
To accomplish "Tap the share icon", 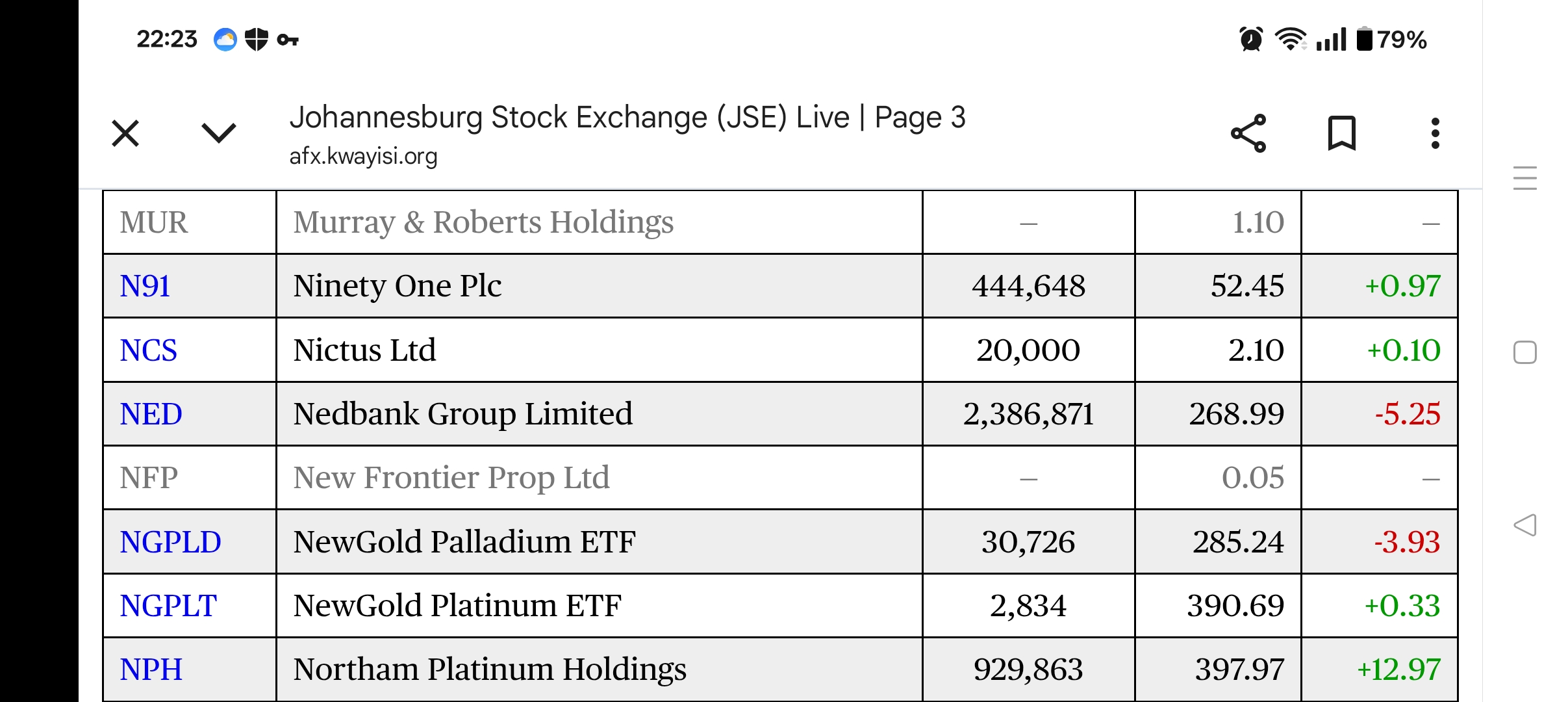I will (1248, 134).
